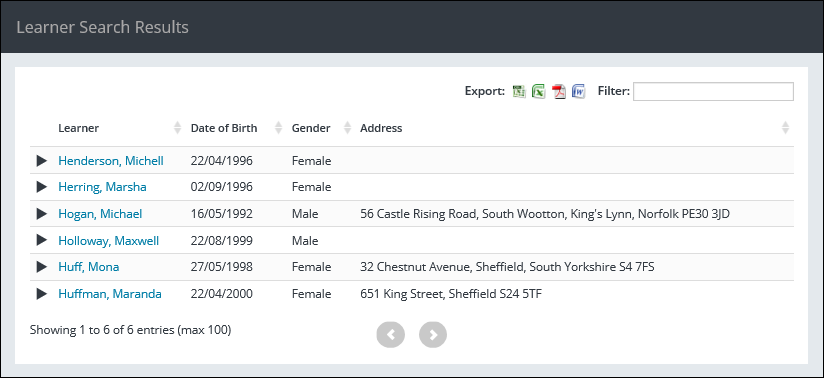The width and height of the screenshot is (824, 378).
Task: Select the 56 Castle Rising Road address
Action: click(x=545, y=214)
